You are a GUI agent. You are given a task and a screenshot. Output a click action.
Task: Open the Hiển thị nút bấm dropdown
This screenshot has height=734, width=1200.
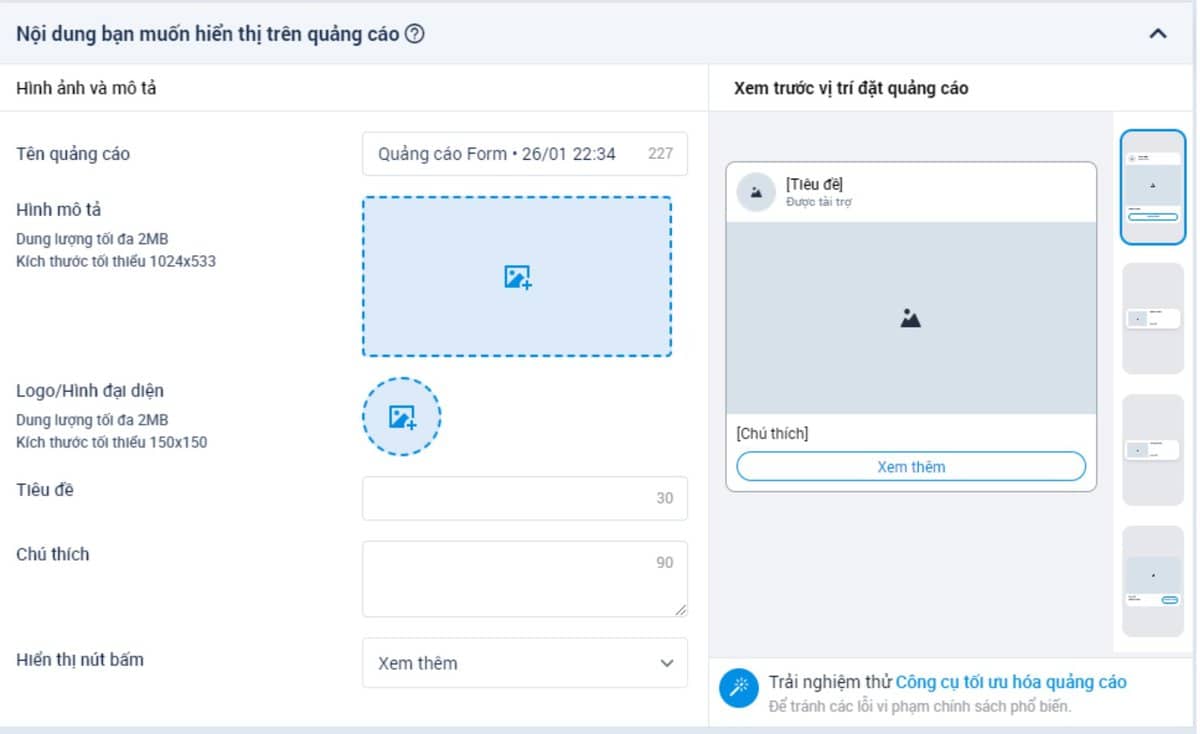pos(524,663)
